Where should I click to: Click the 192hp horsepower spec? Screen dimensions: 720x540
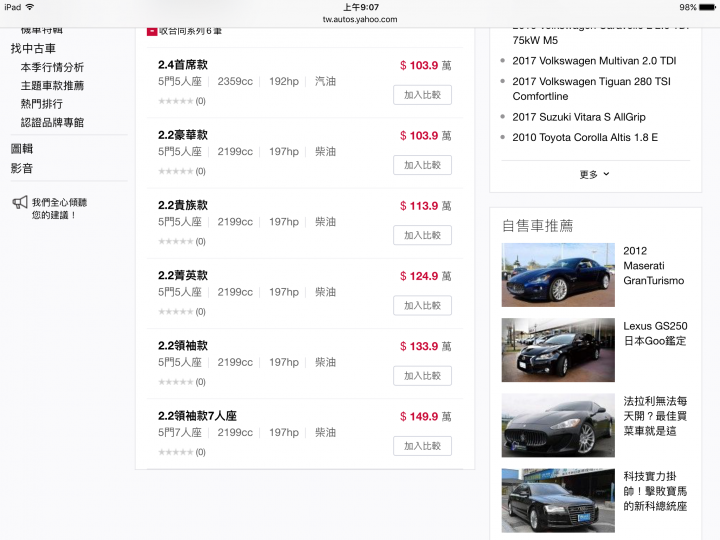284,82
